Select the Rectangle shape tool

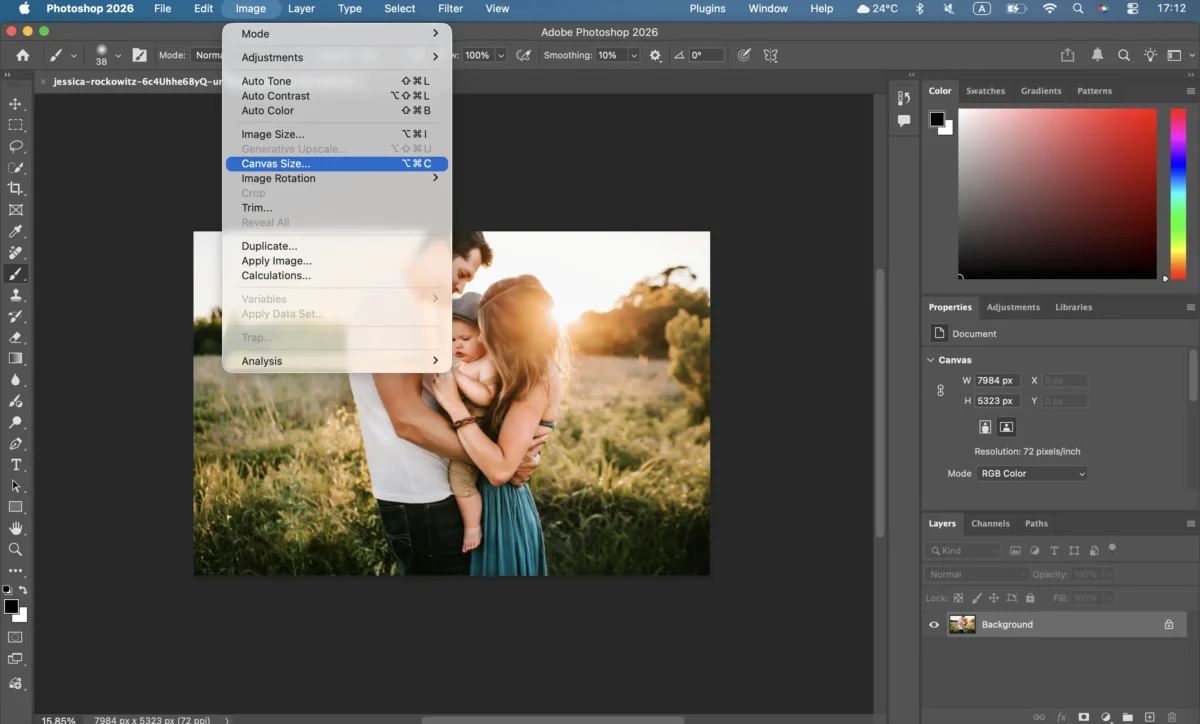click(x=15, y=507)
